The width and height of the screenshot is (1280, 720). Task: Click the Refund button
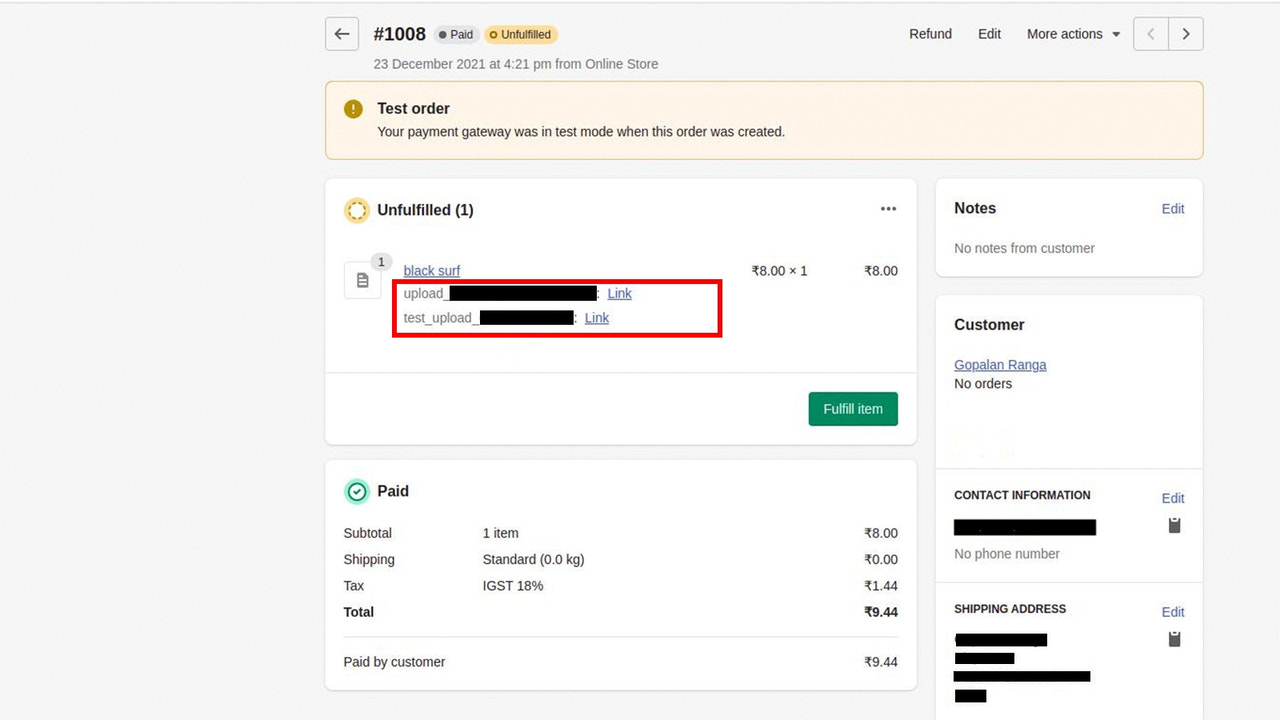pyautogui.click(x=930, y=34)
